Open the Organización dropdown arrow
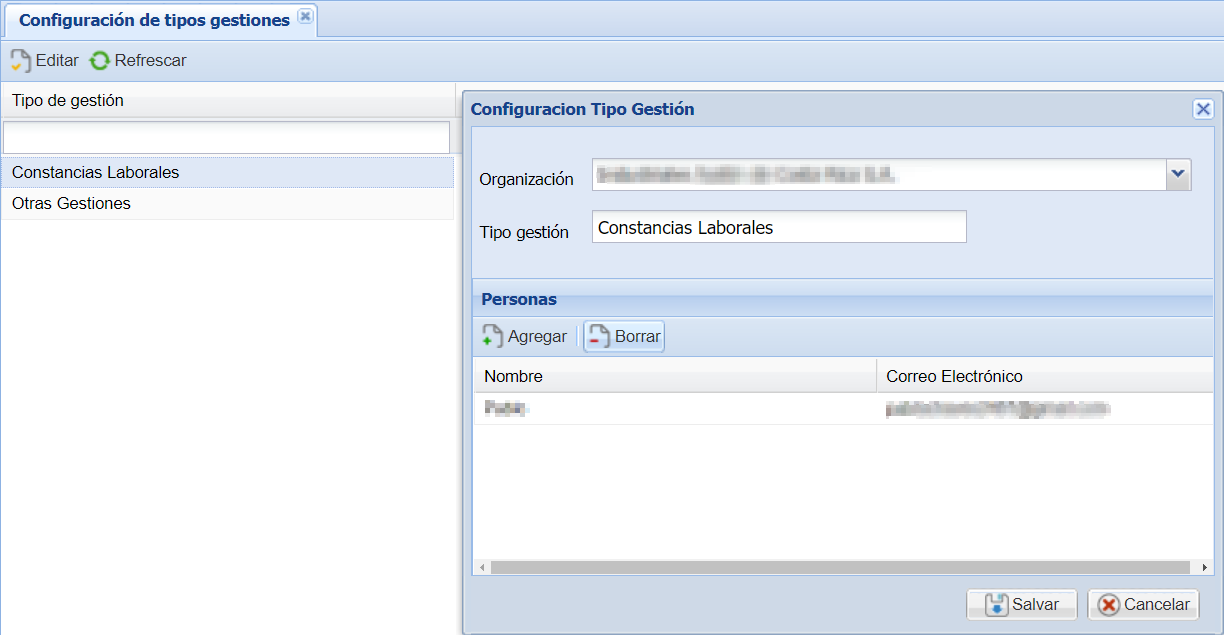This screenshot has width=1224, height=635. (1179, 174)
